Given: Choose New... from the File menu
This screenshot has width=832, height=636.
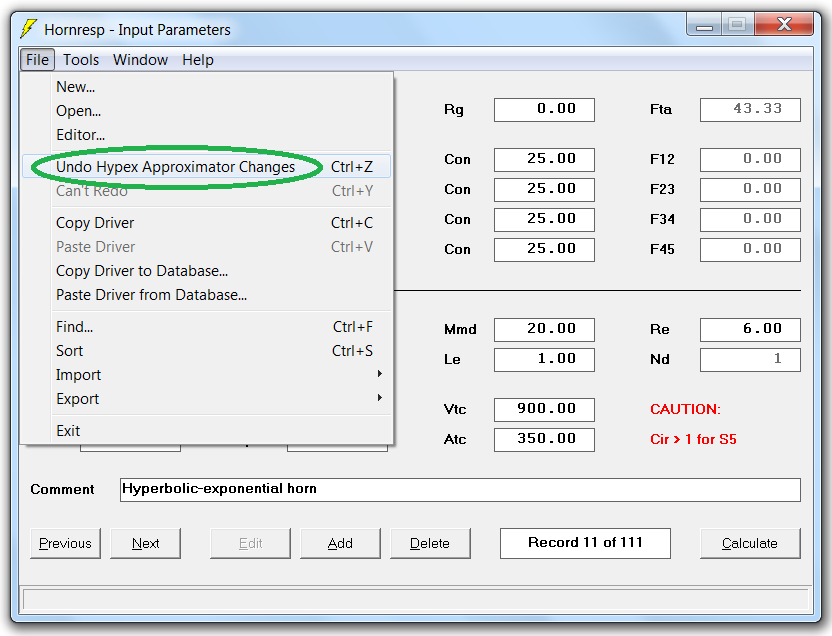Looking at the screenshot, I should tap(207, 87).
